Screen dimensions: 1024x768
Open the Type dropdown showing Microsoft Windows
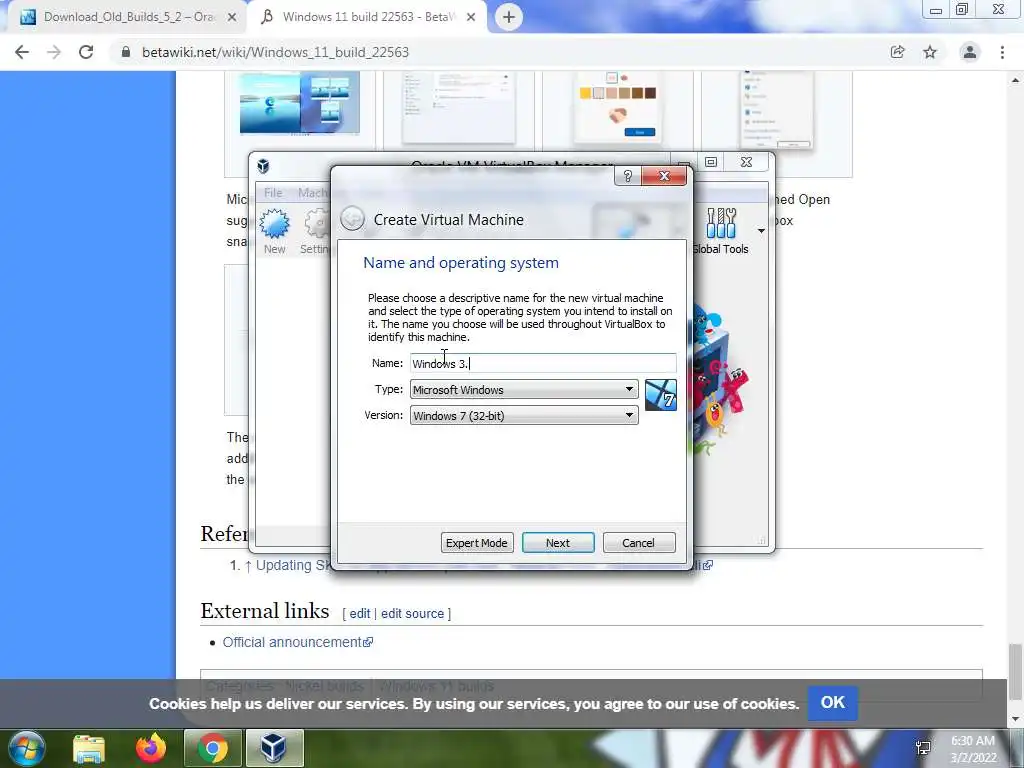pos(524,390)
